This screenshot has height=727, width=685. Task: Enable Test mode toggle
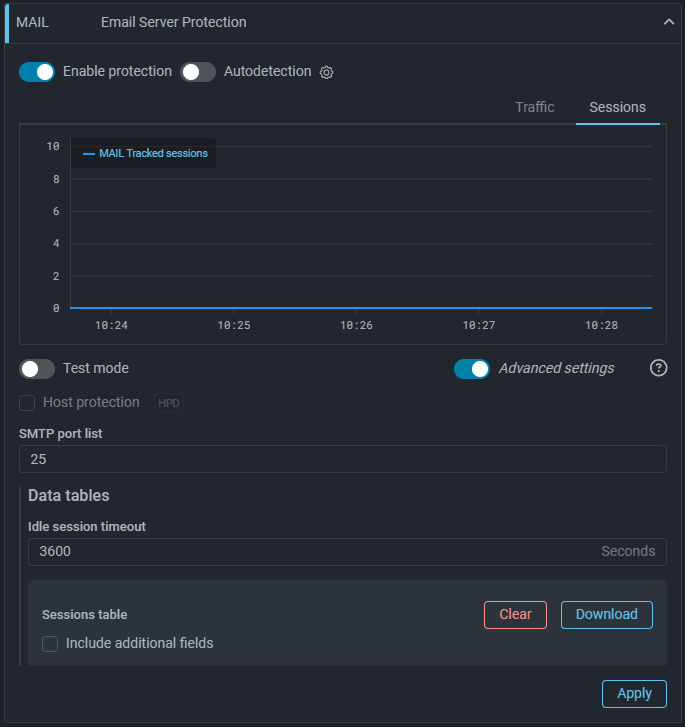[37, 369]
